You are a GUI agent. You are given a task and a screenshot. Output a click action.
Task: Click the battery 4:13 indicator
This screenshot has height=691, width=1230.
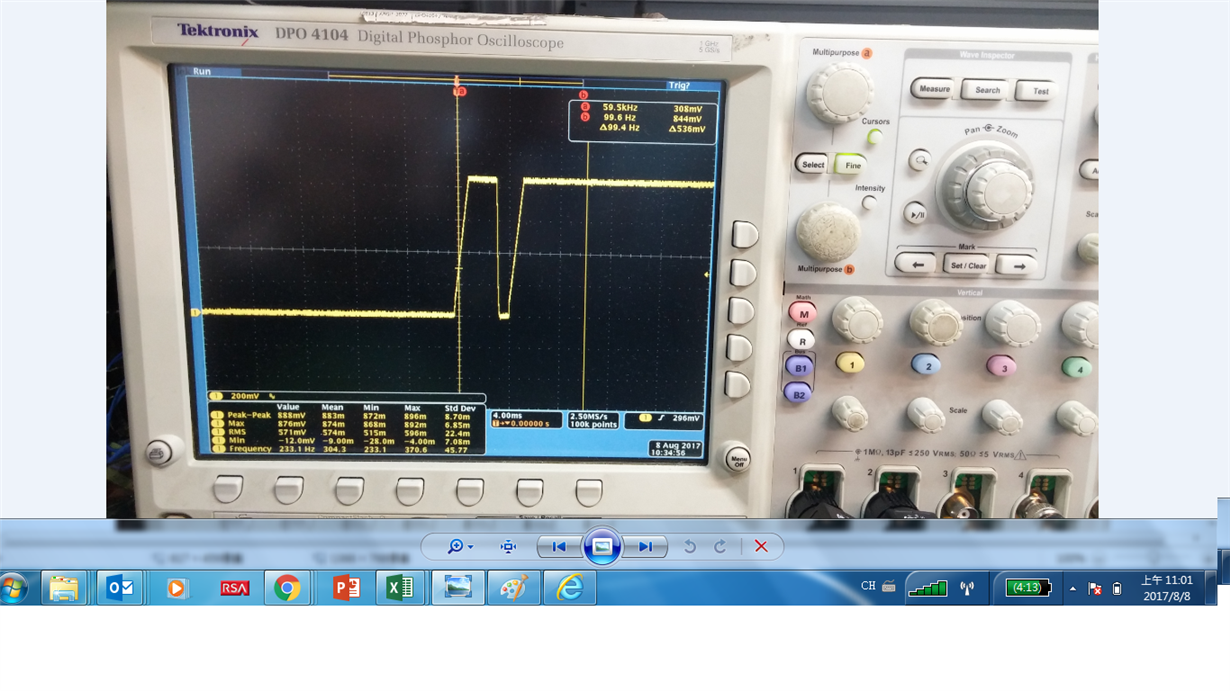[1028, 588]
